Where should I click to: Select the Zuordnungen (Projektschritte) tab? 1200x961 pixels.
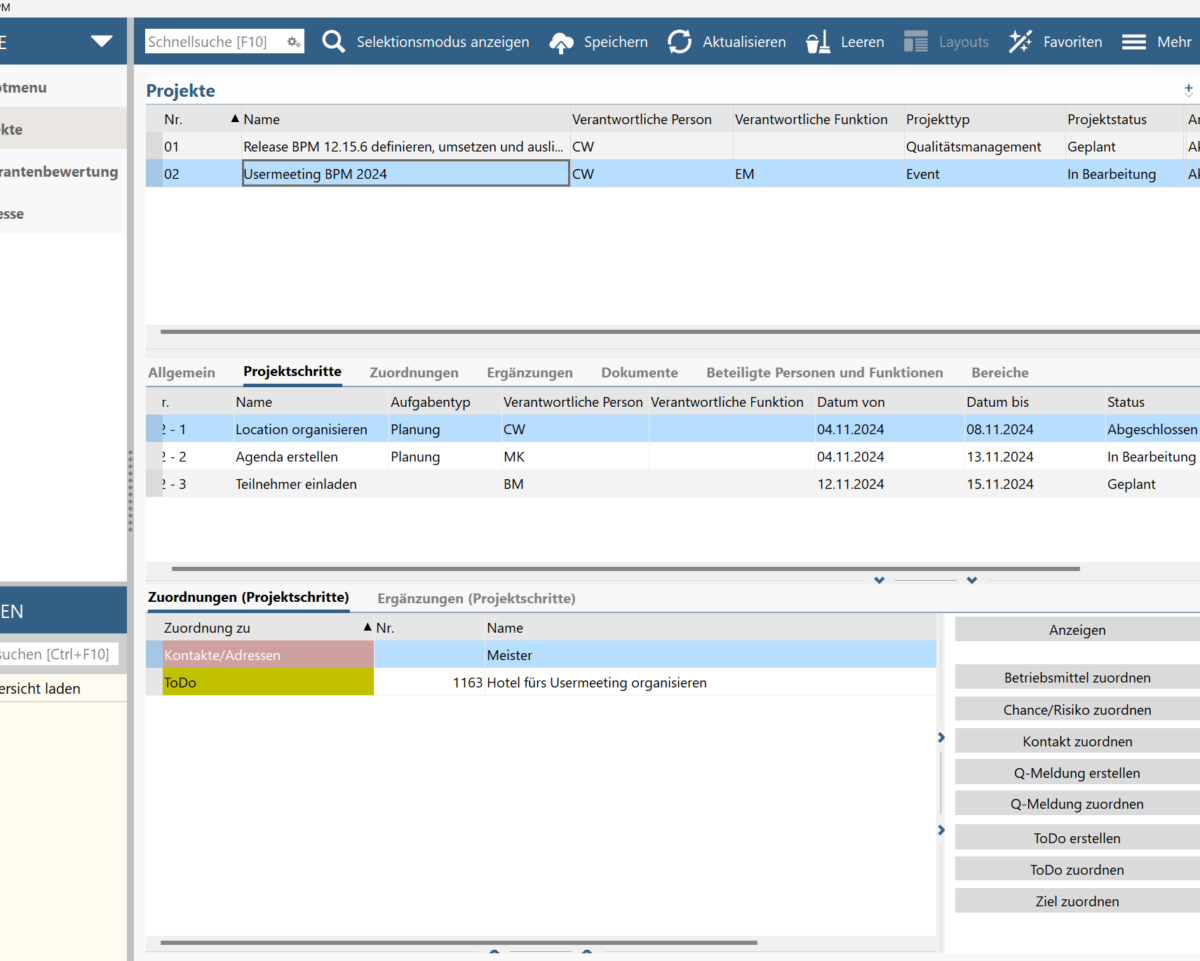(248, 597)
